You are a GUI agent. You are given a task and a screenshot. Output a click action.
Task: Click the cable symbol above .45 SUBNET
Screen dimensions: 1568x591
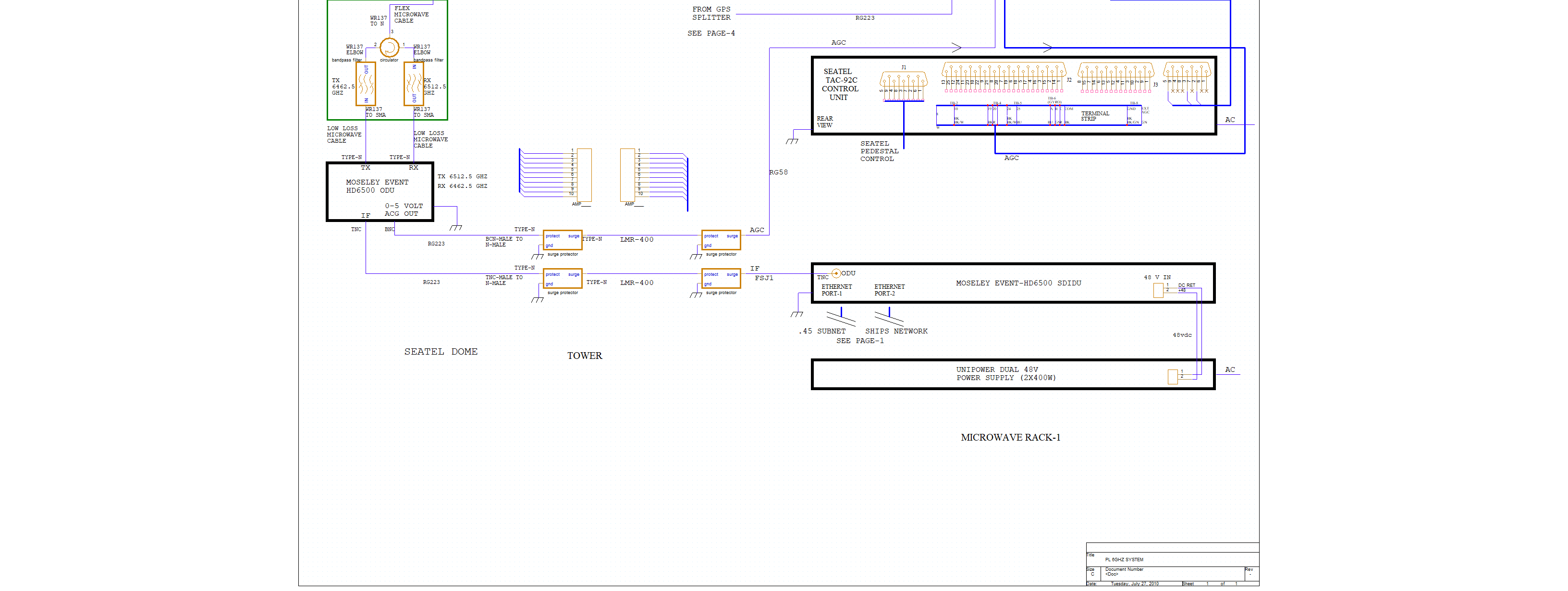841,316
